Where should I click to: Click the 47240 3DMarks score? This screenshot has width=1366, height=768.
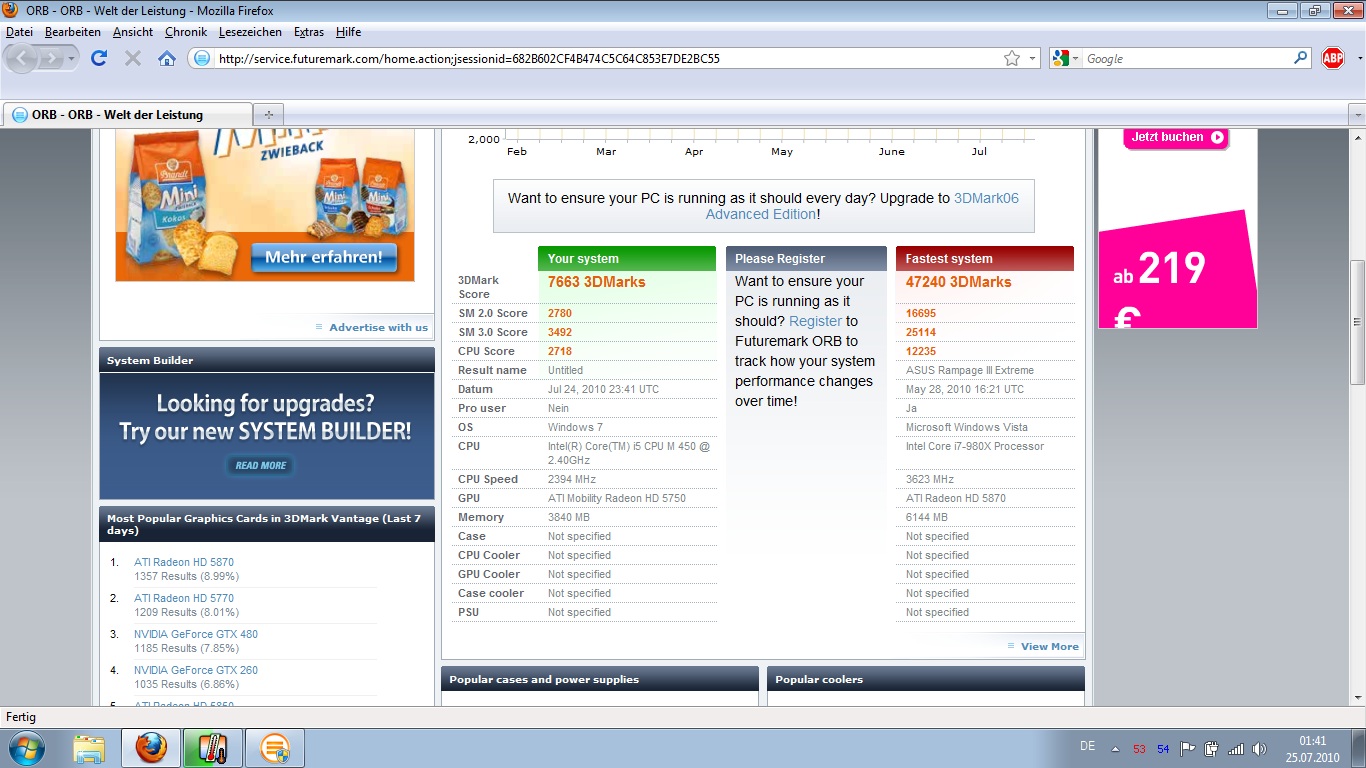958,282
